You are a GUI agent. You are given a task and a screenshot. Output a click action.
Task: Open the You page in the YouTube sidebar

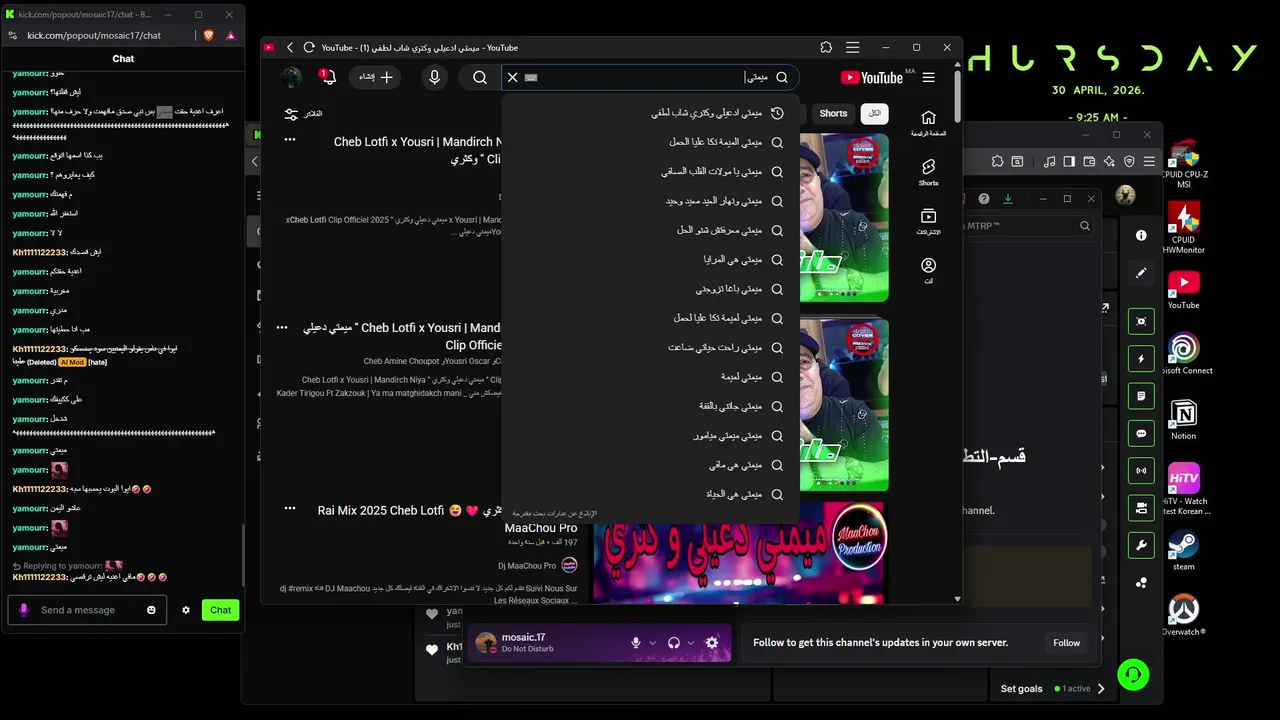click(929, 270)
